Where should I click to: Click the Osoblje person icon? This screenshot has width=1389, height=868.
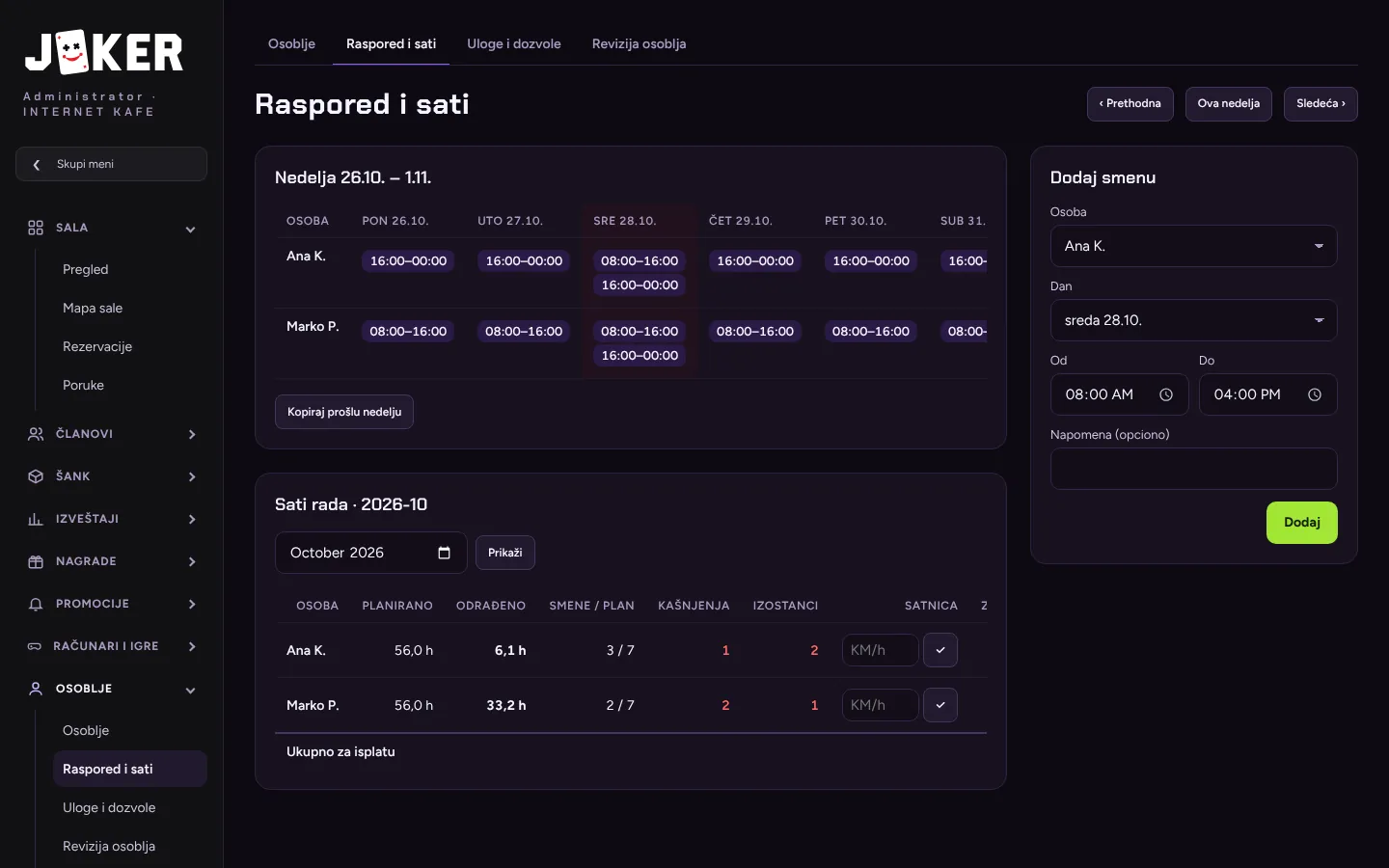tap(36, 689)
